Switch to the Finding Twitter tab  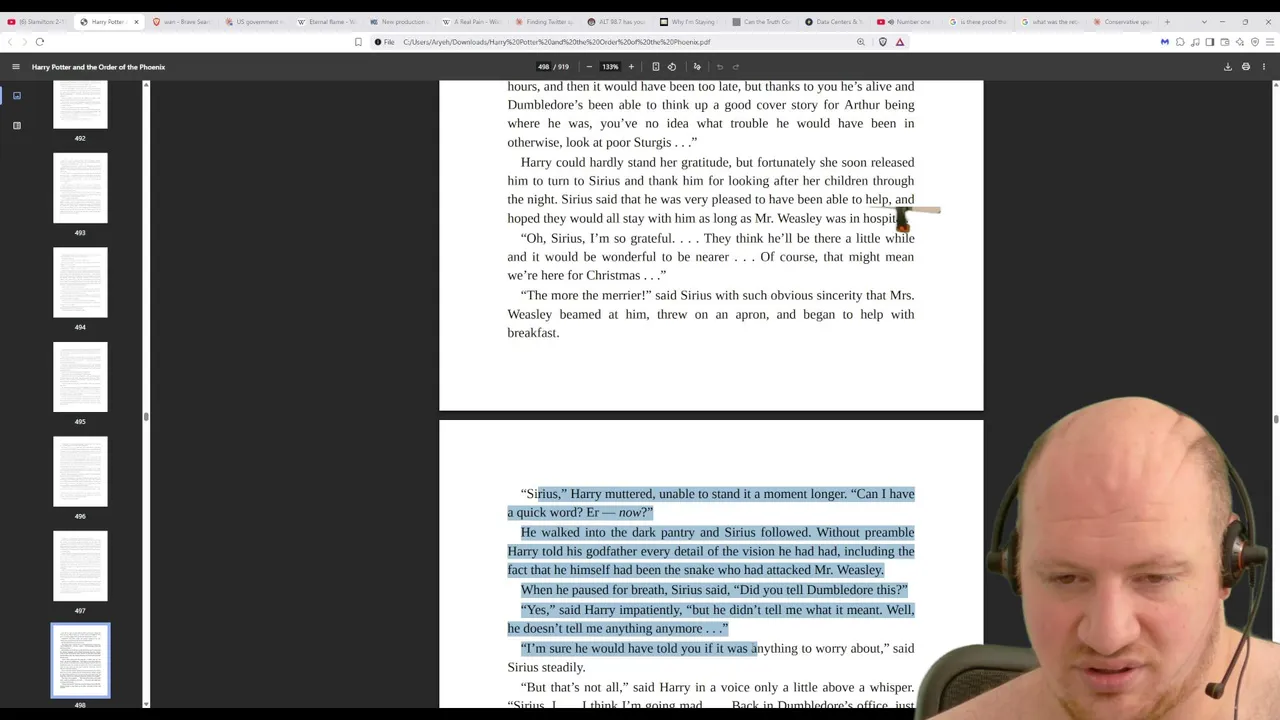point(547,21)
